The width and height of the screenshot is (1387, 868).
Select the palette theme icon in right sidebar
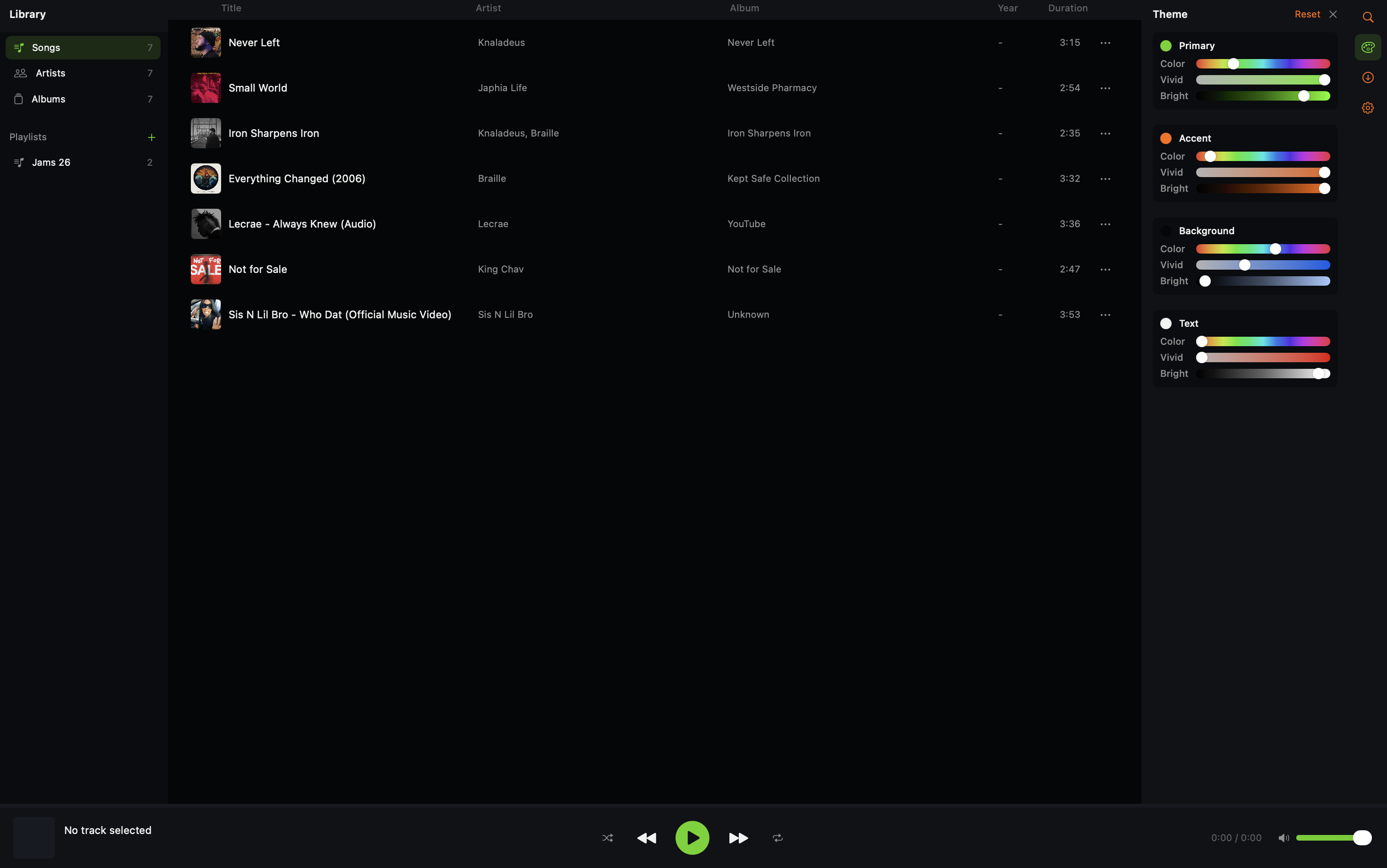point(1368,47)
